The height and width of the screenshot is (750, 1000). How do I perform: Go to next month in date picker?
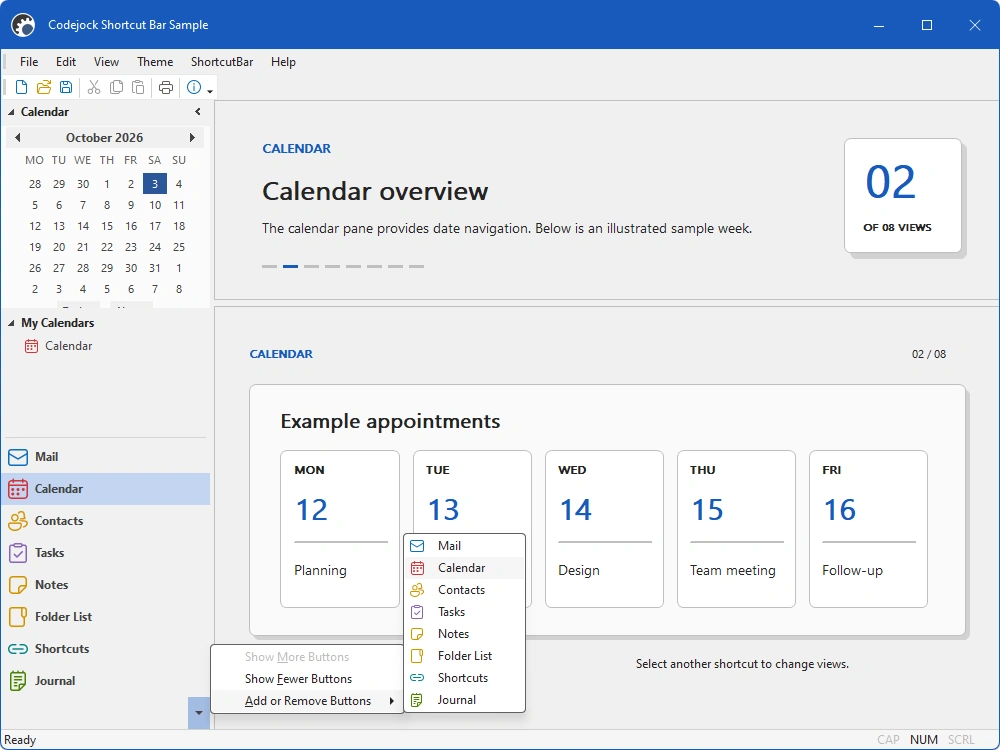192,137
